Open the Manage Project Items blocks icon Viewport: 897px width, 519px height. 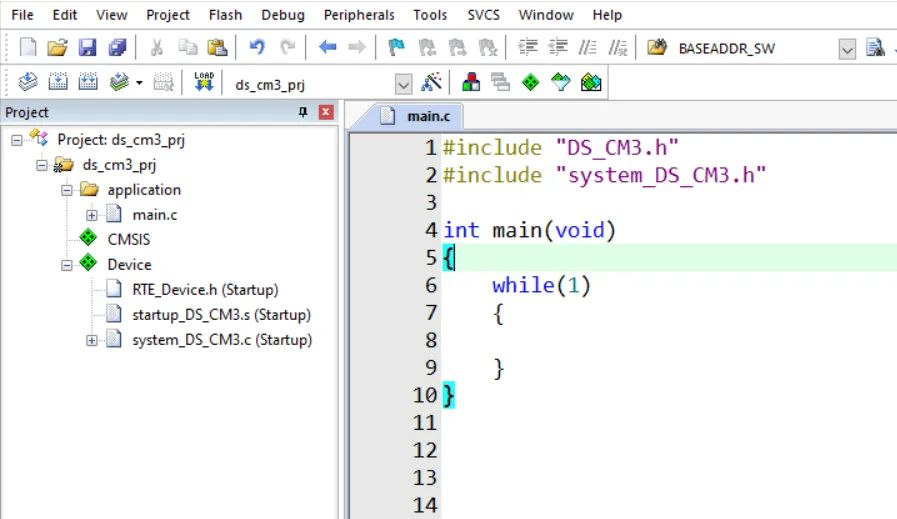click(471, 82)
